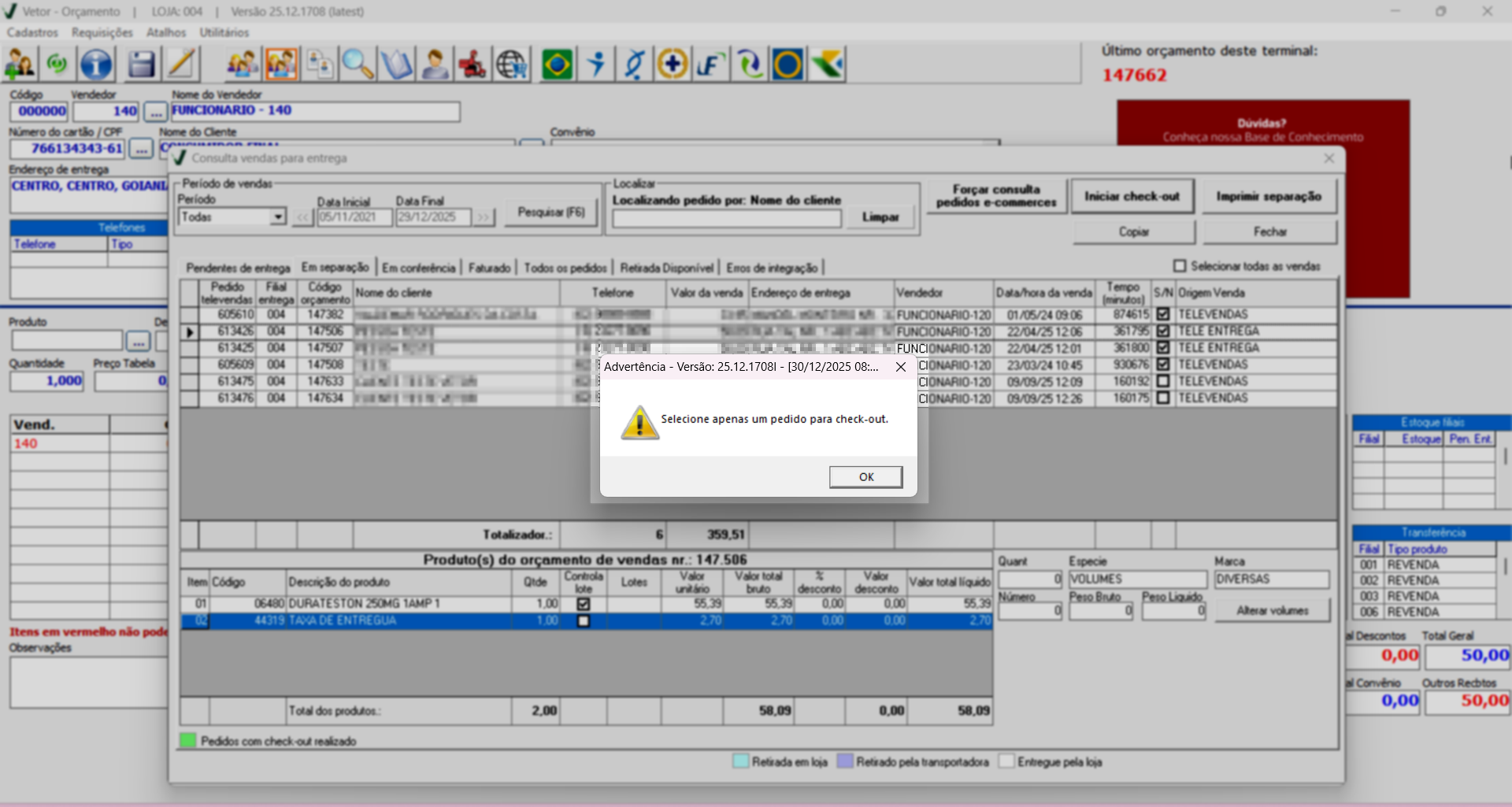Click the pencil edit icon
Image resolution: width=1512 pixels, height=807 pixels.
click(181, 65)
